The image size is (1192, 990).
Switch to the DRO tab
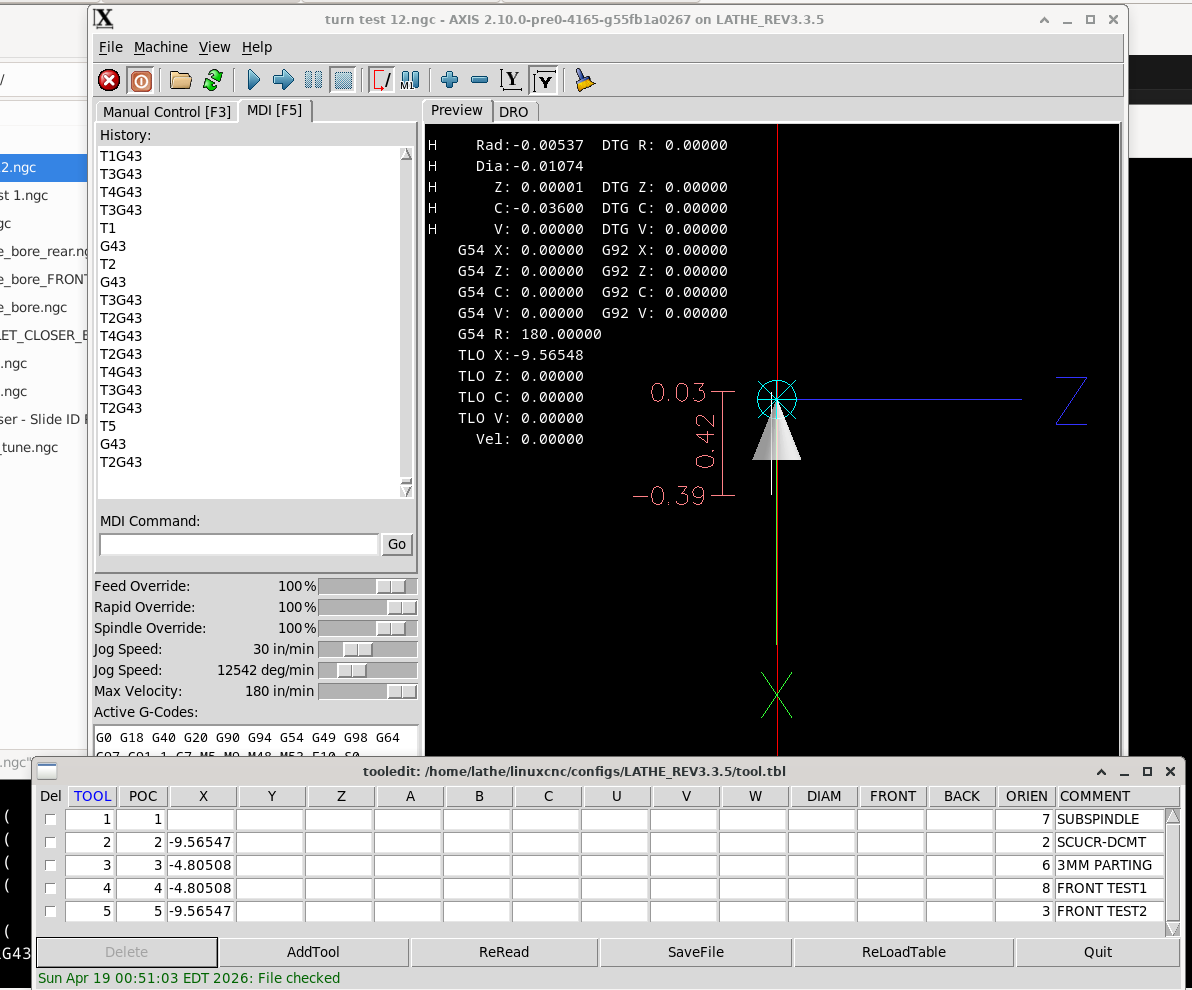point(513,112)
